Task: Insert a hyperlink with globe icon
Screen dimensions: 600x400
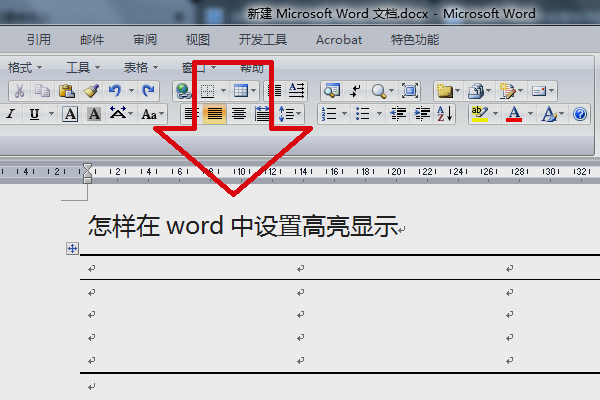Action: click(183, 91)
